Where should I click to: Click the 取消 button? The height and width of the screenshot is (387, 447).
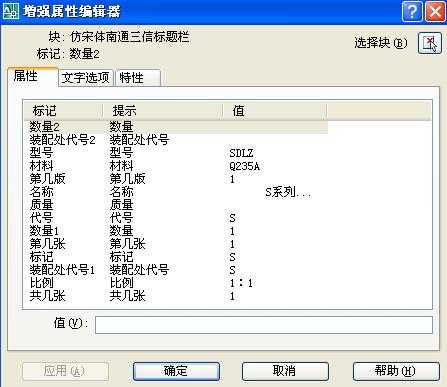click(x=285, y=371)
